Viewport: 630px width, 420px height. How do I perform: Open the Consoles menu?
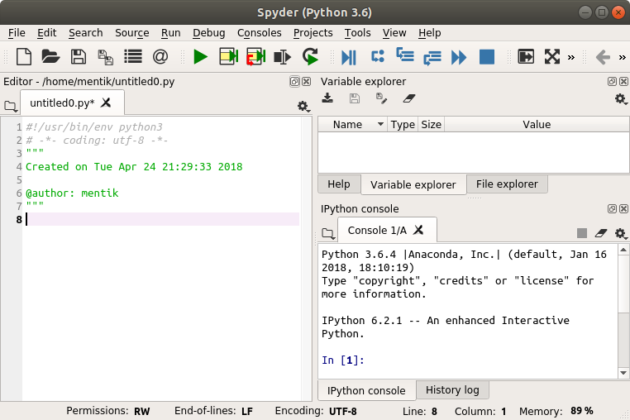coord(259,32)
